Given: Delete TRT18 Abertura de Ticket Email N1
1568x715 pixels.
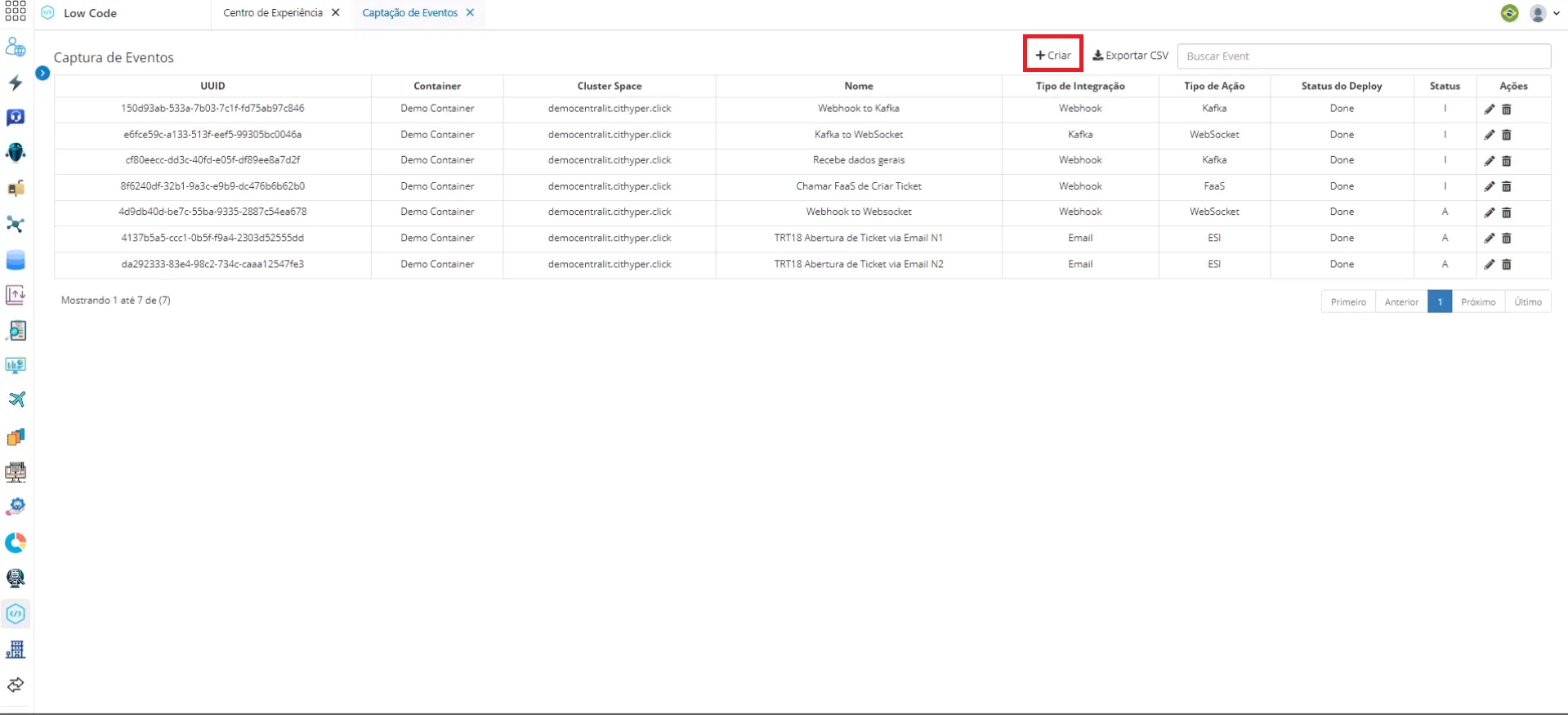Looking at the screenshot, I should coord(1507,239).
